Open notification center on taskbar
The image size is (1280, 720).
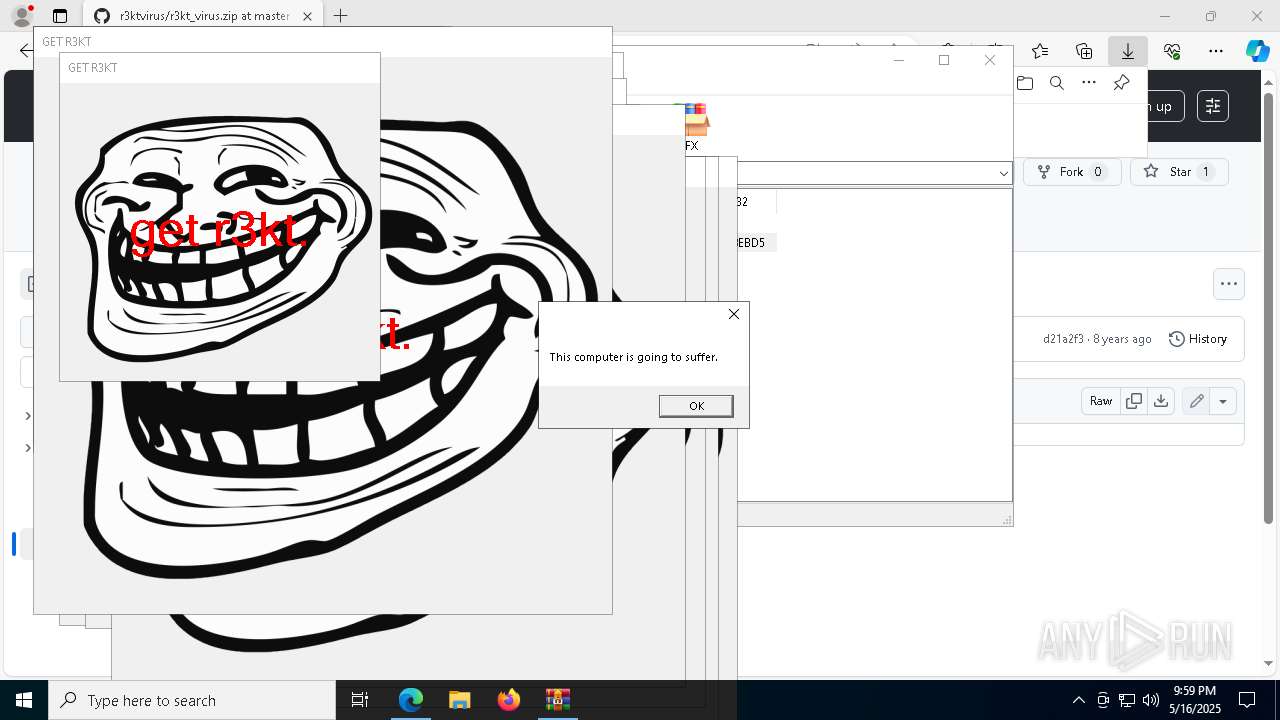[1247, 700]
